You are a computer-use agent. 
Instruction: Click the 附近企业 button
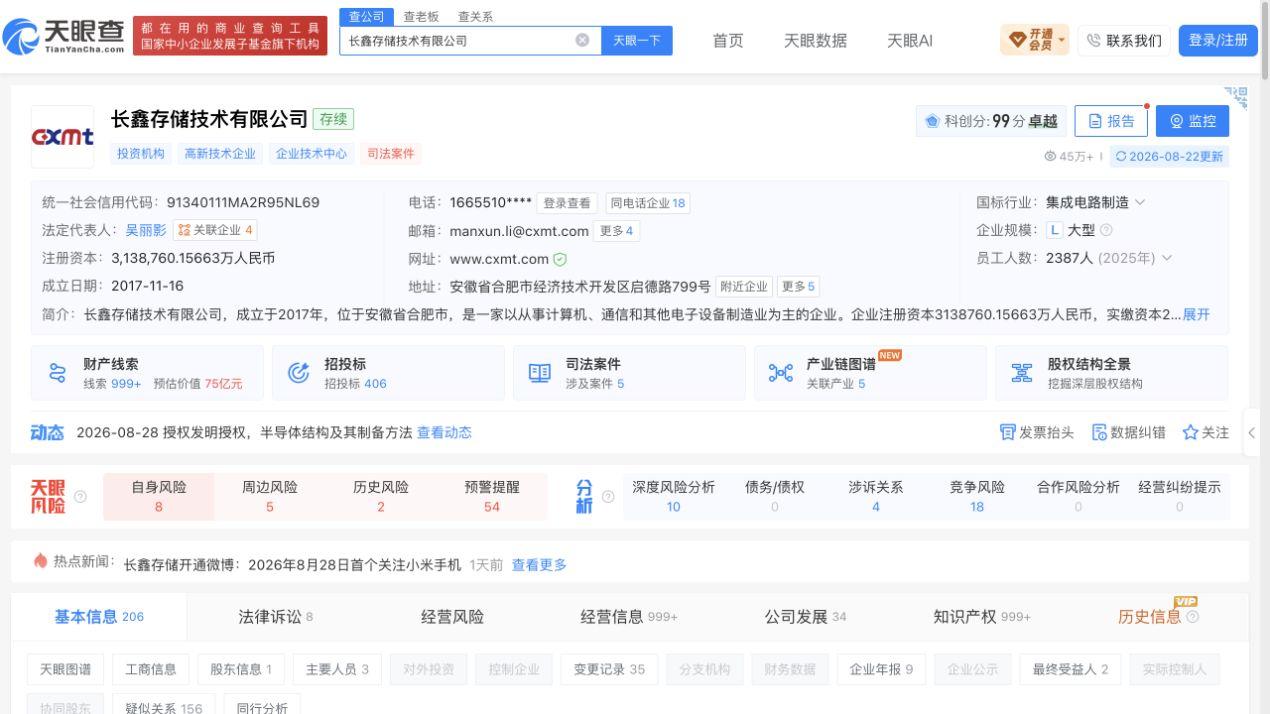[743, 287]
